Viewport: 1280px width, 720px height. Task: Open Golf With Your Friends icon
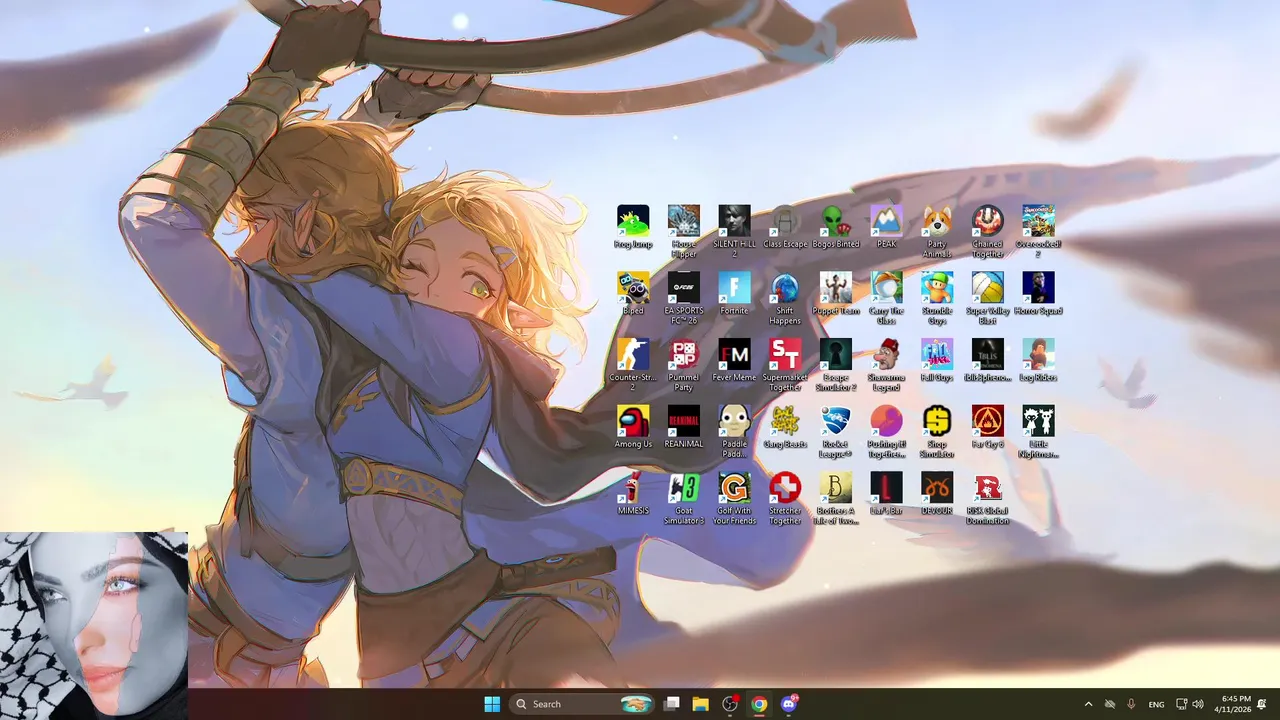734,499
